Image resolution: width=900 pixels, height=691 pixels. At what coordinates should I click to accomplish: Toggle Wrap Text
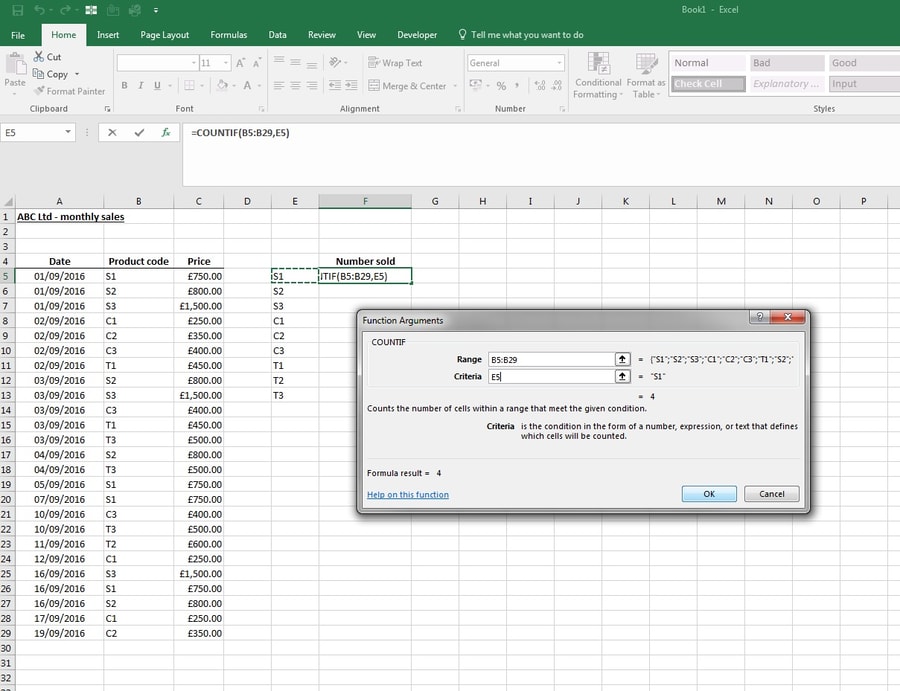click(x=395, y=63)
